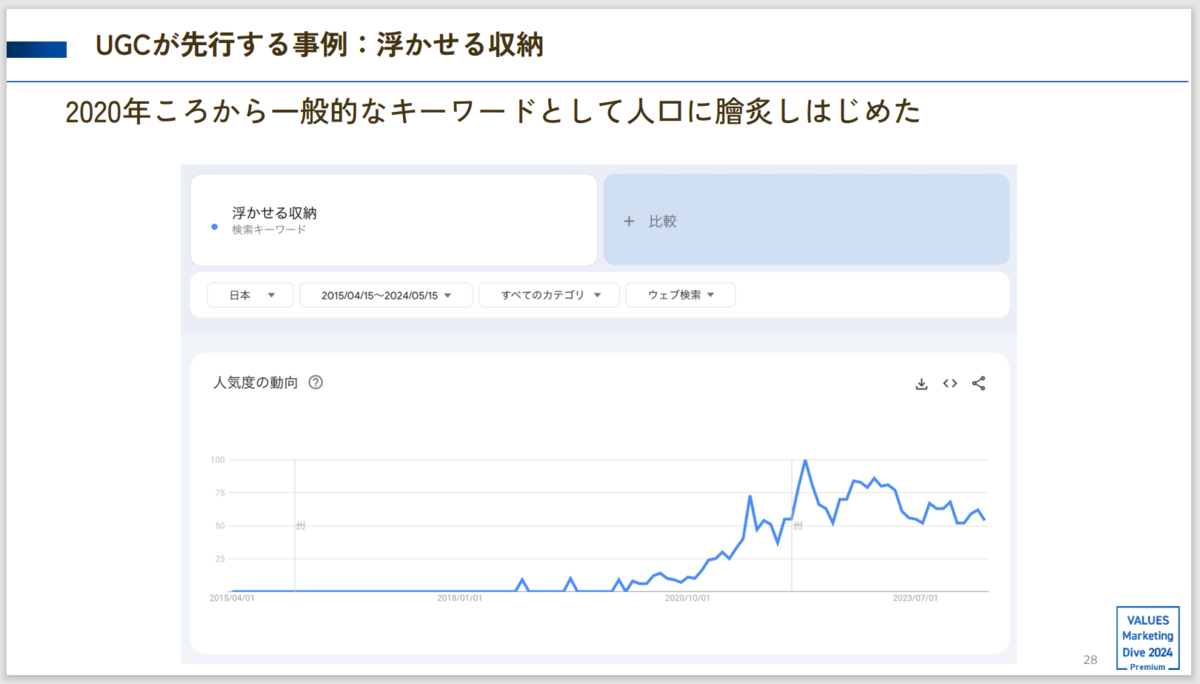The height and width of the screenshot is (684, 1200).
Task: Click the peak point at 100 on line
Action: (805, 461)
